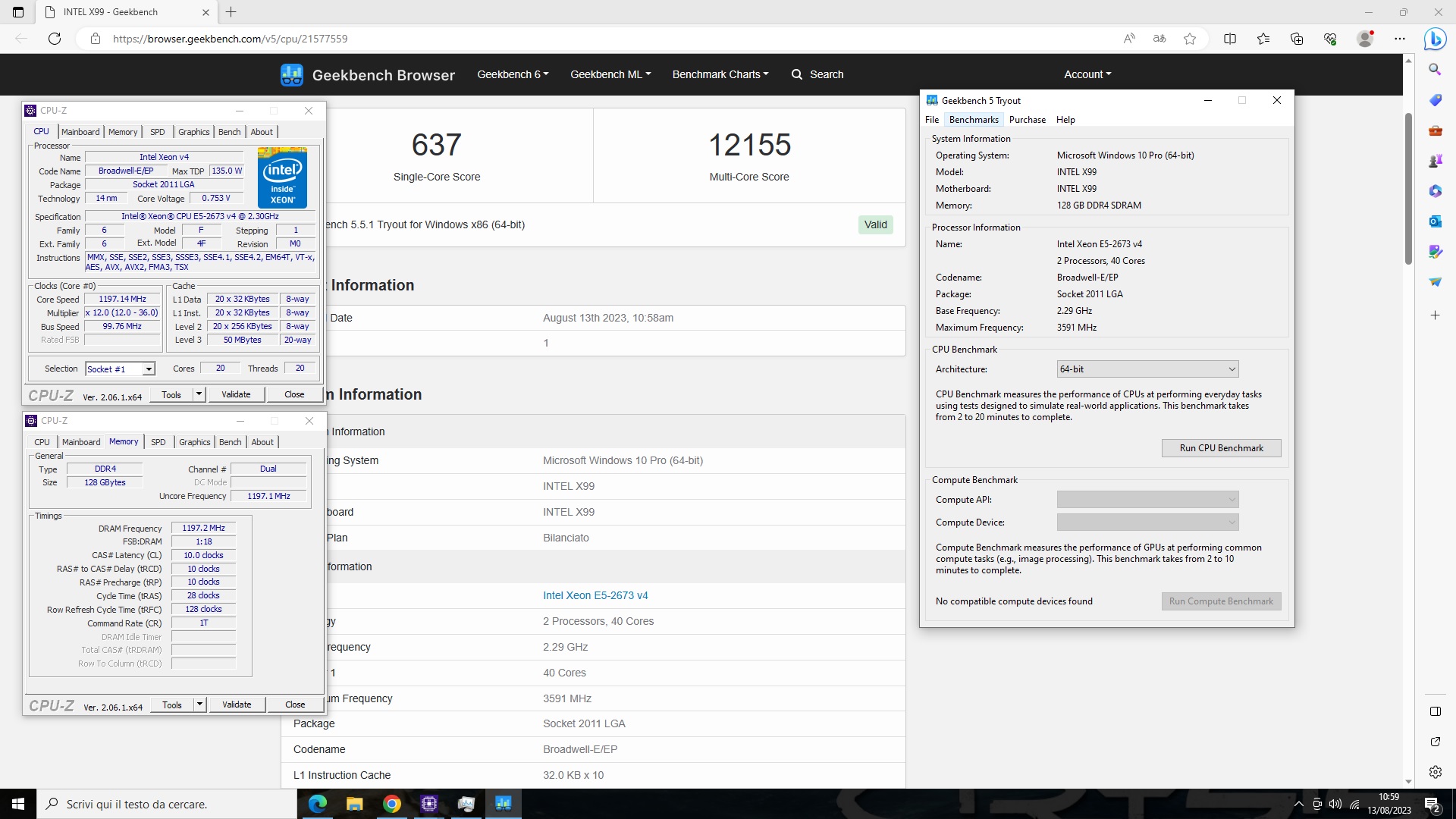Open the Purchase menu in Geekbench 5
This screenshot has width=1456, height=819.
click(1028, 120)
